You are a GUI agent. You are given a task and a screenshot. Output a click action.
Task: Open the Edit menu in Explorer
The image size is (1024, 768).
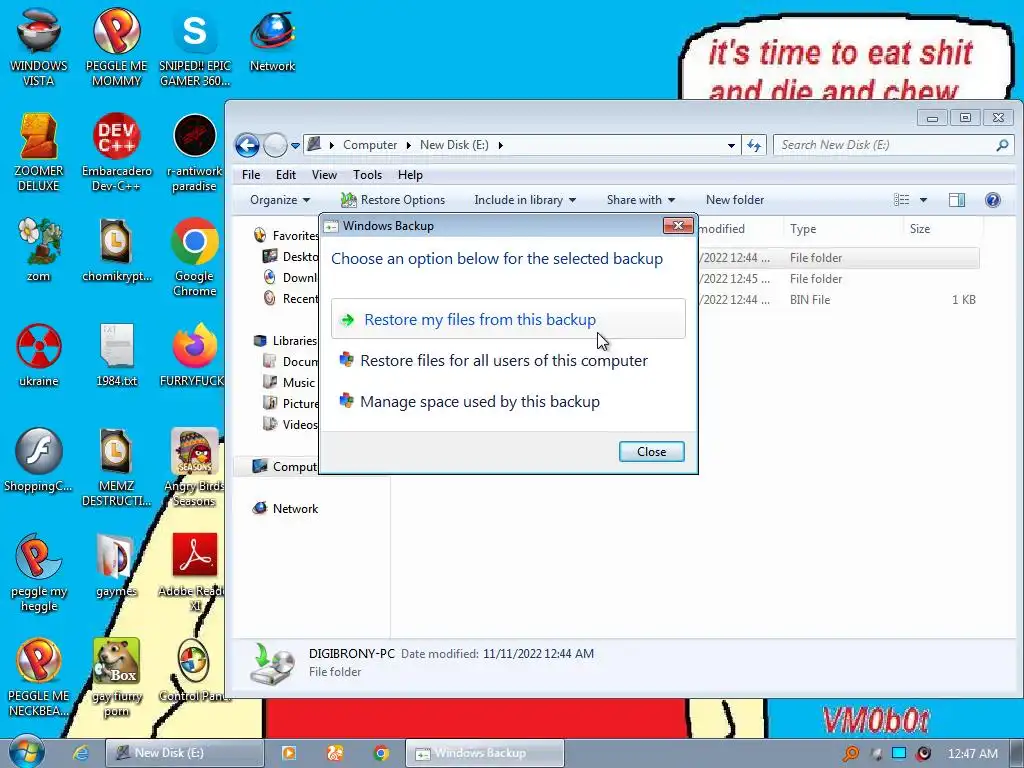click(x=285, y=174)
